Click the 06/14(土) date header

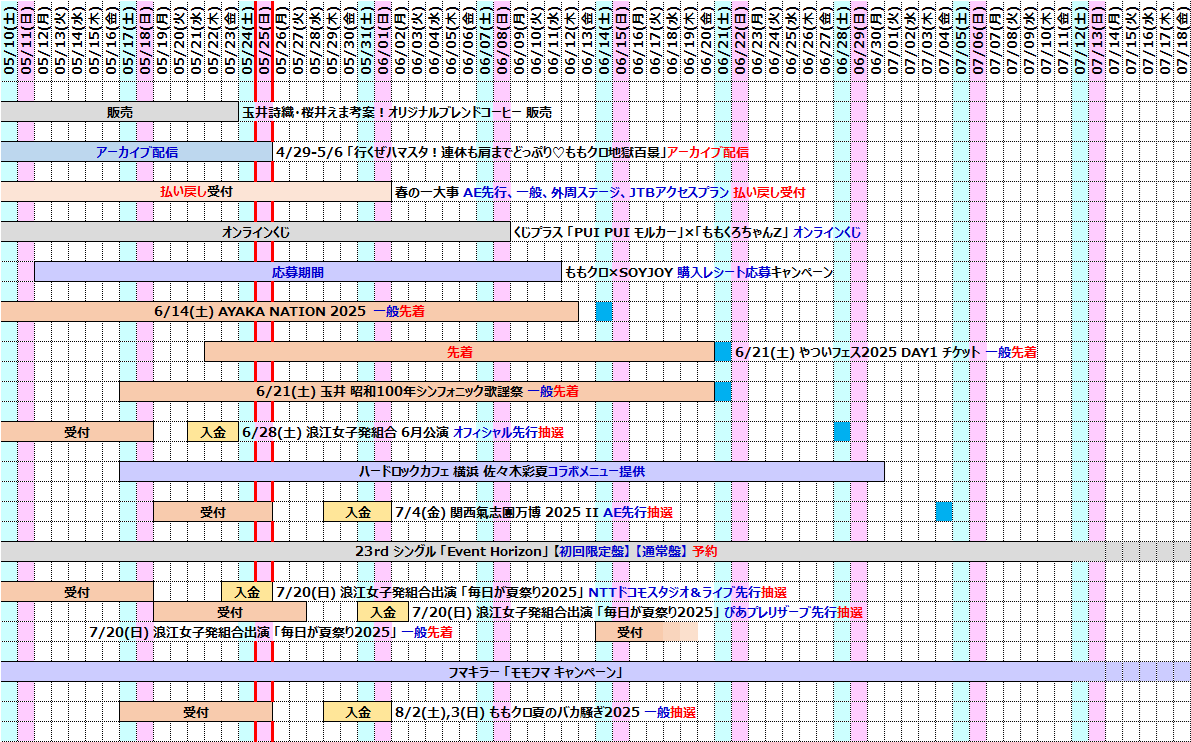tap(604, 39)
